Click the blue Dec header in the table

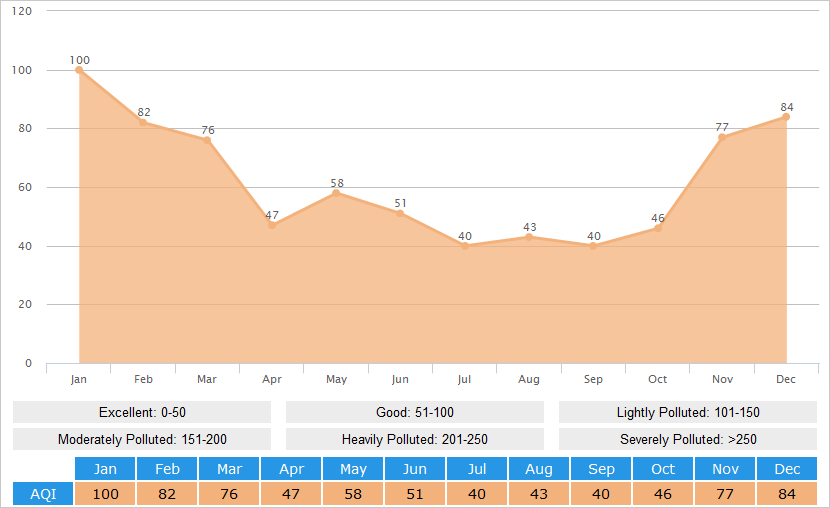787,469
